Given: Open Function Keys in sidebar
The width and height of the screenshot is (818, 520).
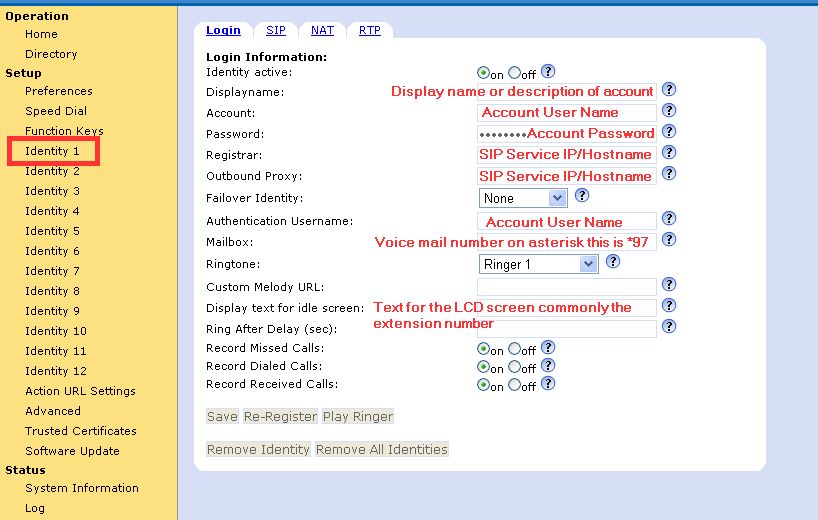Looking at the screenshot, I should (x=64, y=130).
